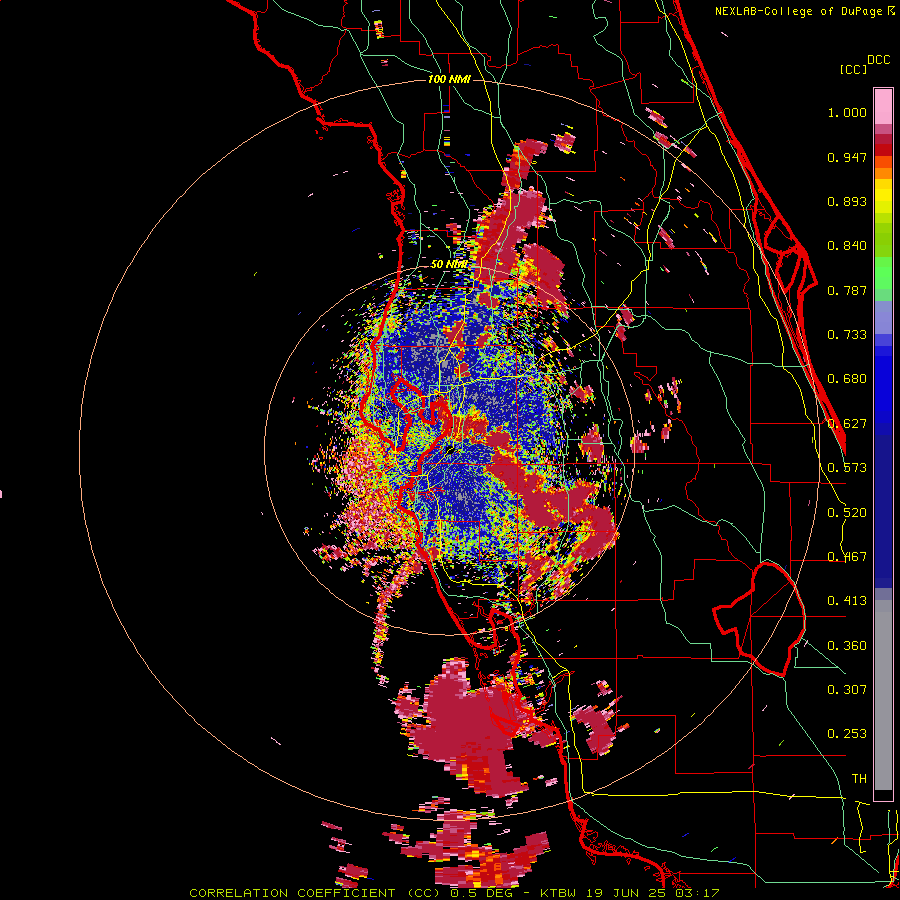Pick the periwinkle color bar segment
This screenshot has height=900, width=900.
(x=883, y=317)
